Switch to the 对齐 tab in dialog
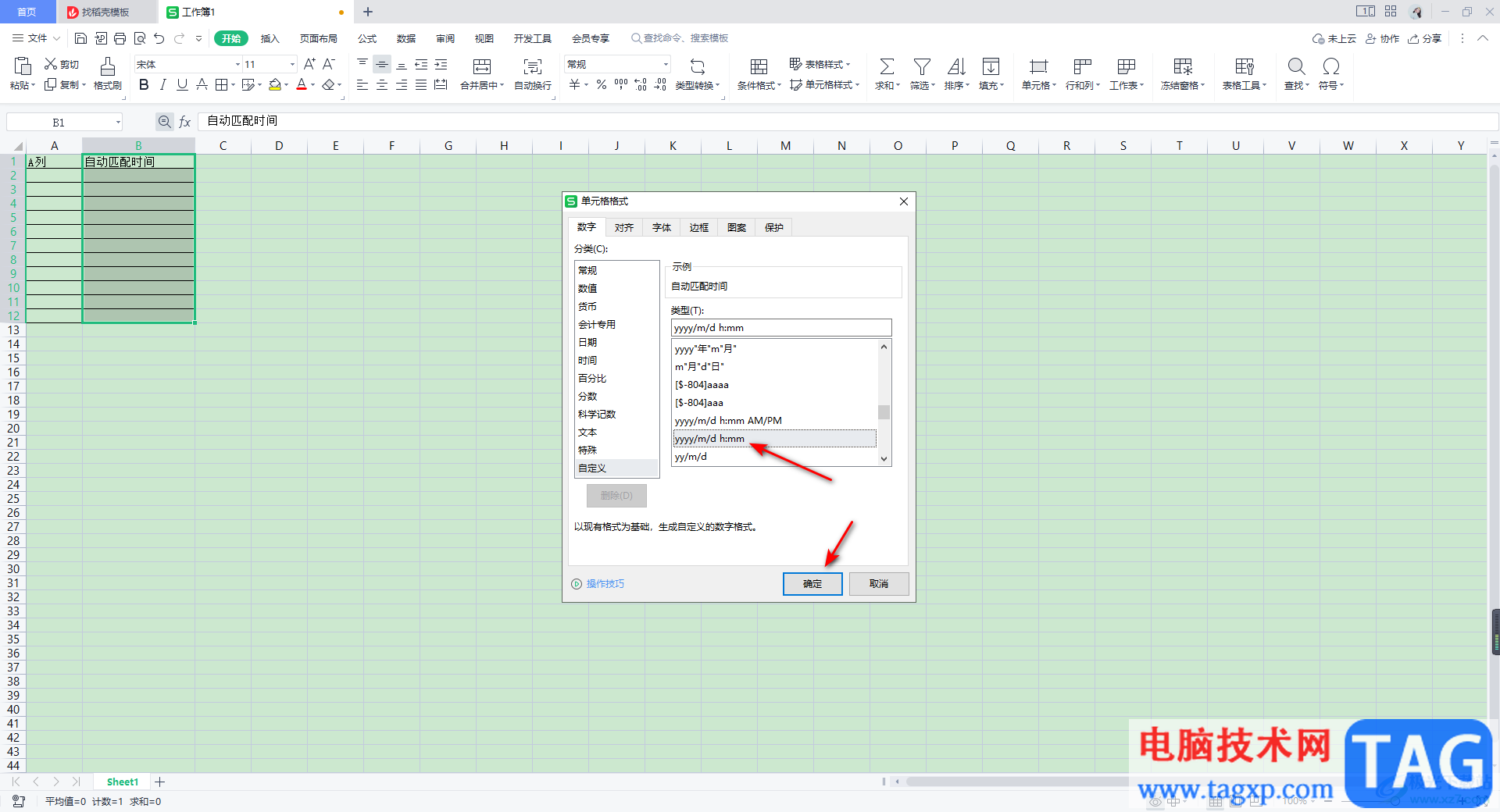The width and height of the screenshot is (1500, 812). tap(623, 228)
